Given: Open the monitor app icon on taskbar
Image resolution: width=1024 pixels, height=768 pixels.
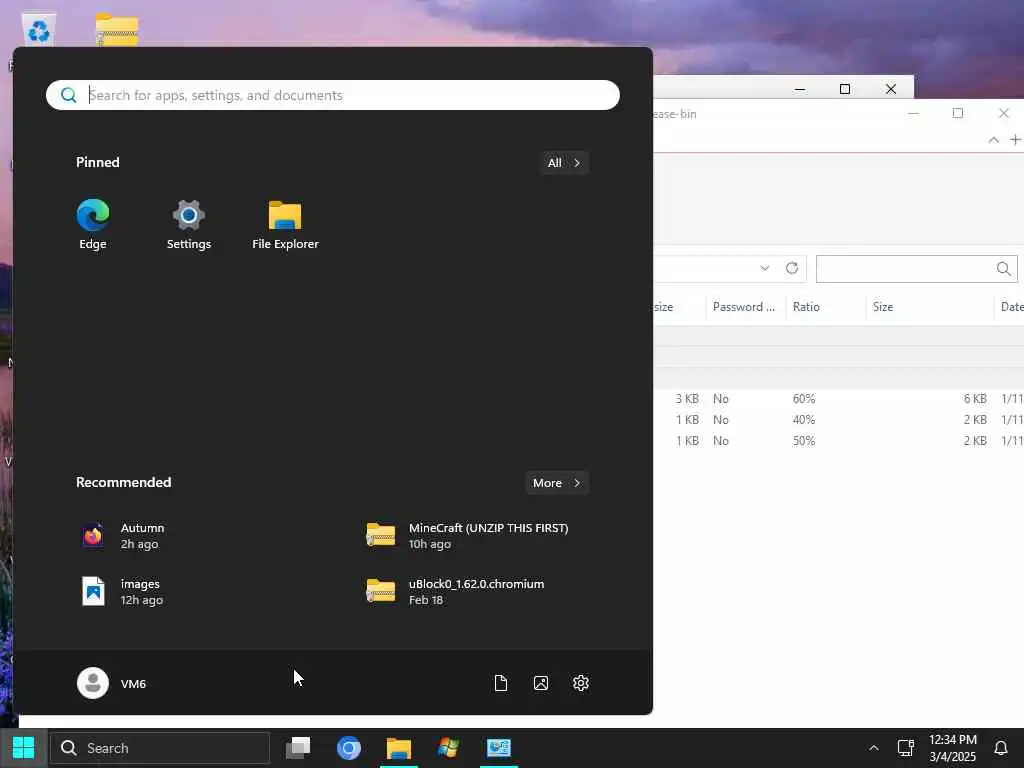Looking at the screenshot, I should [499, 748].
